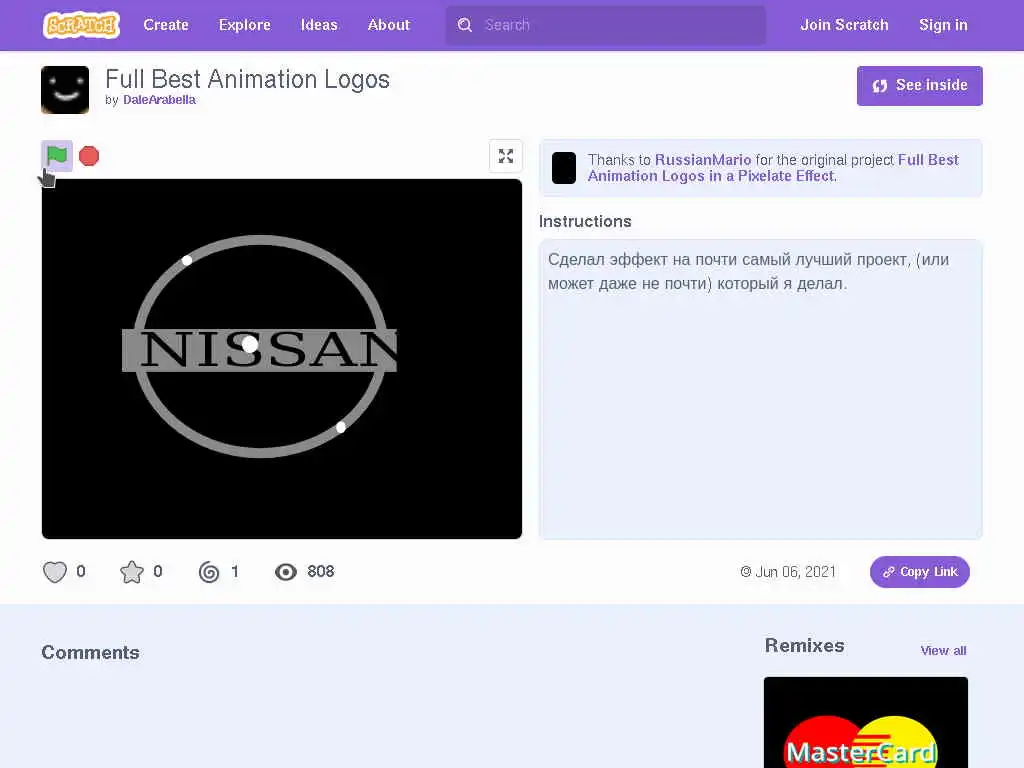
Task: Click the Scratch logo
Action: (x=81, y=25)
